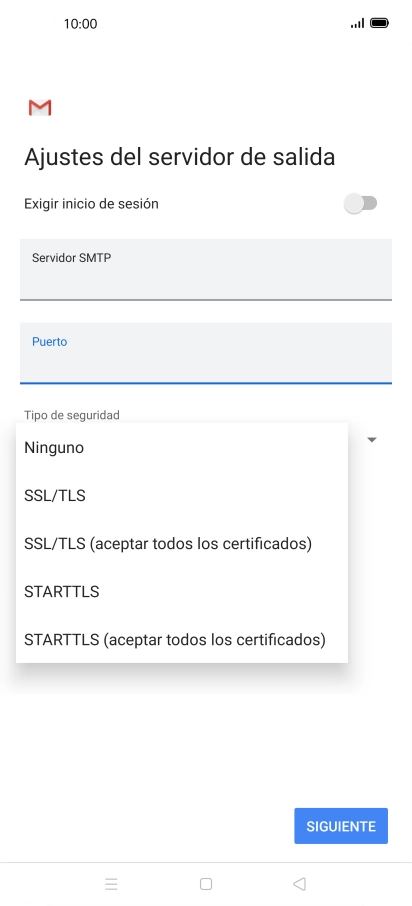
Task: Tap the battery status icon
Action: (x=380, y=23)
